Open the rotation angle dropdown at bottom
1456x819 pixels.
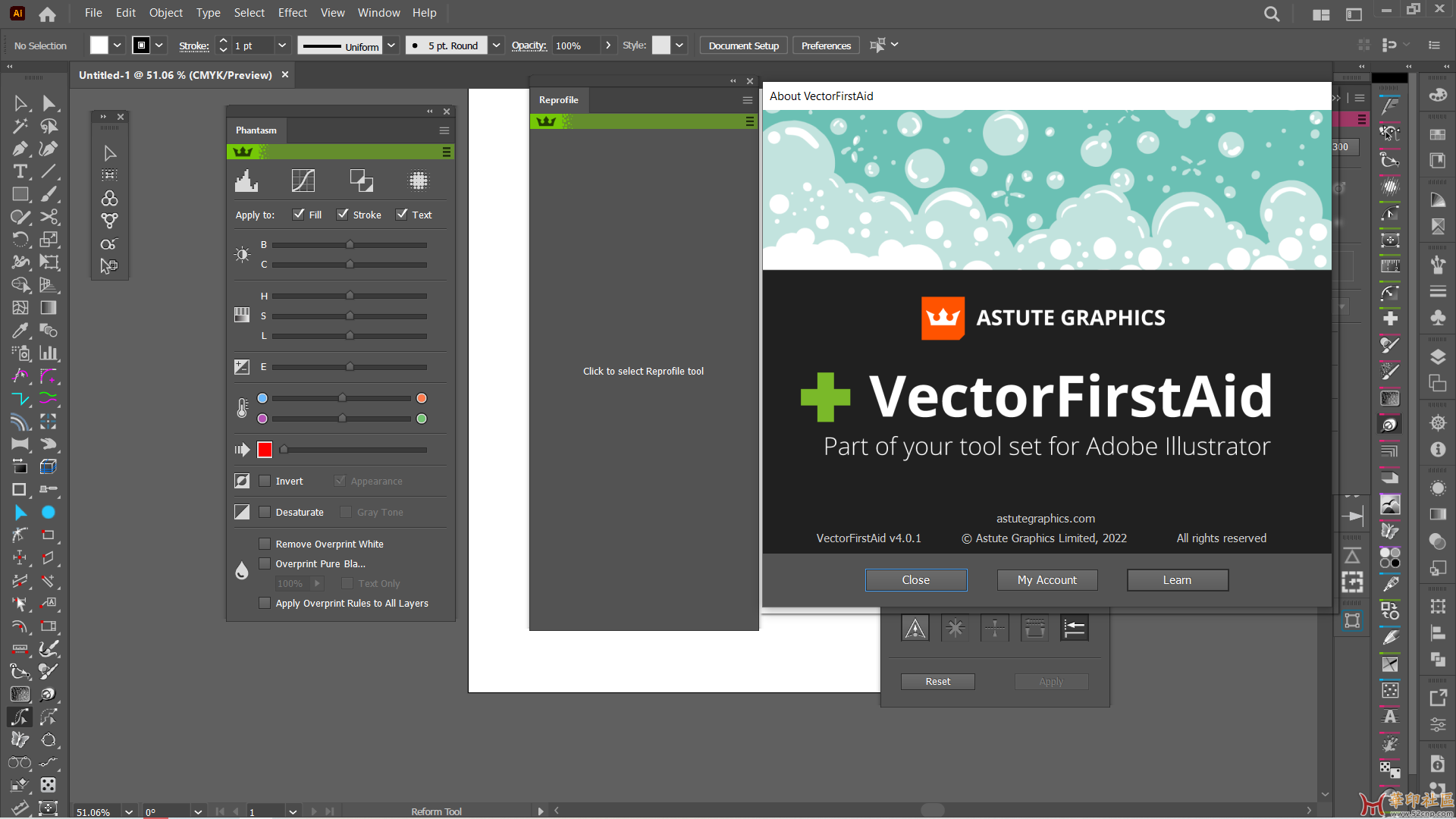pyautogui.click(x=198, y=811)
